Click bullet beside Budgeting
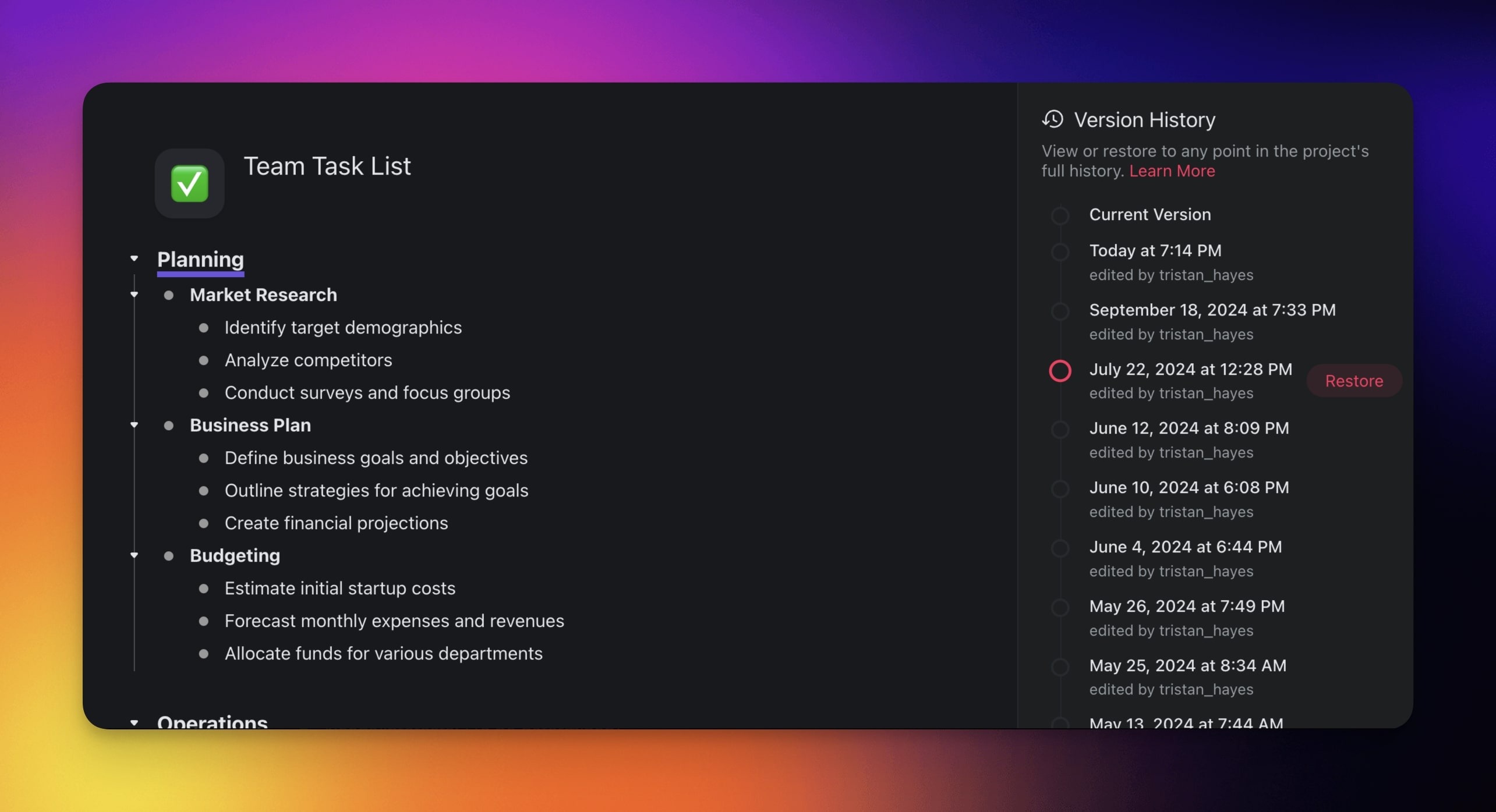Screen dimensions: 1496x812 [x=169, y=556]
